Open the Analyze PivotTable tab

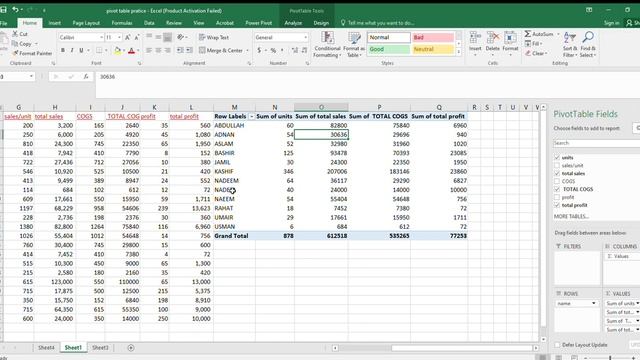click(293, 23)
